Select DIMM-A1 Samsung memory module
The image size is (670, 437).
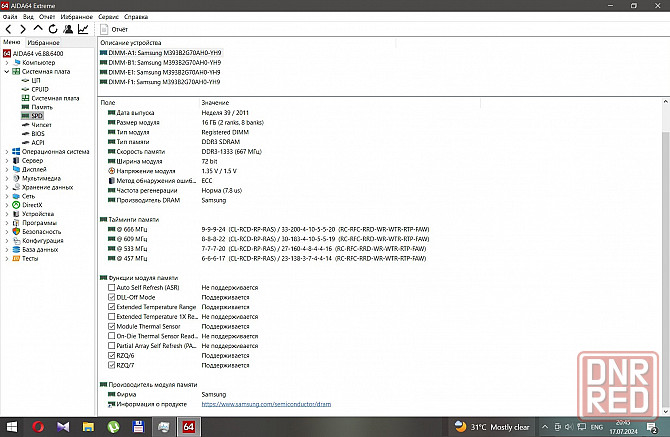(161, 53)
